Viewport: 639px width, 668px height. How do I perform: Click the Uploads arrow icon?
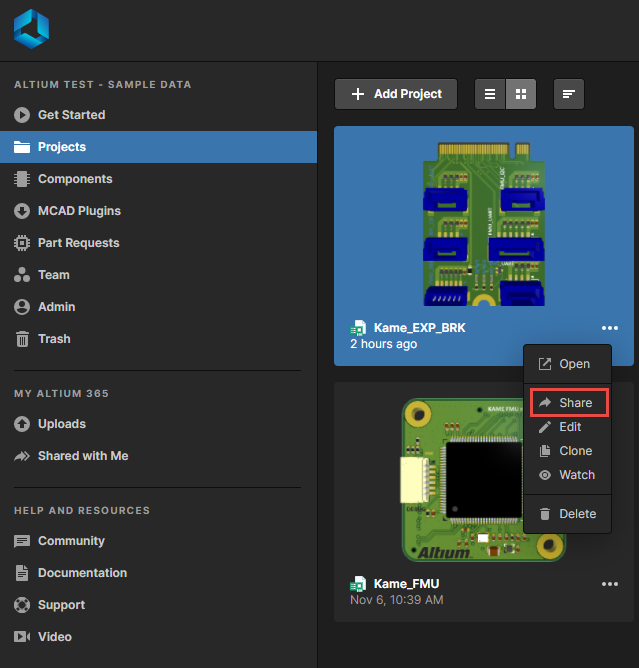click(x=22, y=424)
